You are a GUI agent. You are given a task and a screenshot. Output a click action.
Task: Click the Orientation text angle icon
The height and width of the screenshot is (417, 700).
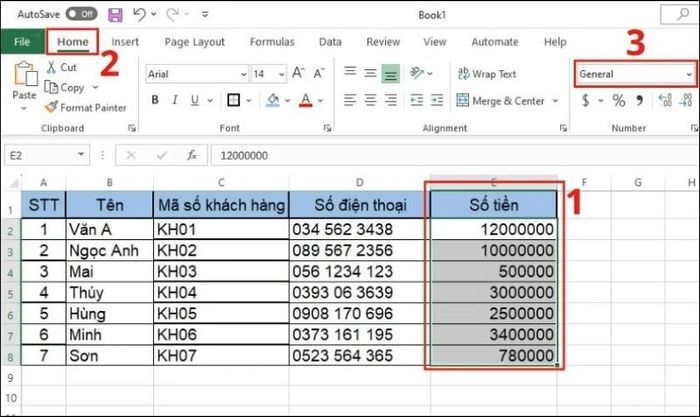pyautogui.click(x=417, y=73)
